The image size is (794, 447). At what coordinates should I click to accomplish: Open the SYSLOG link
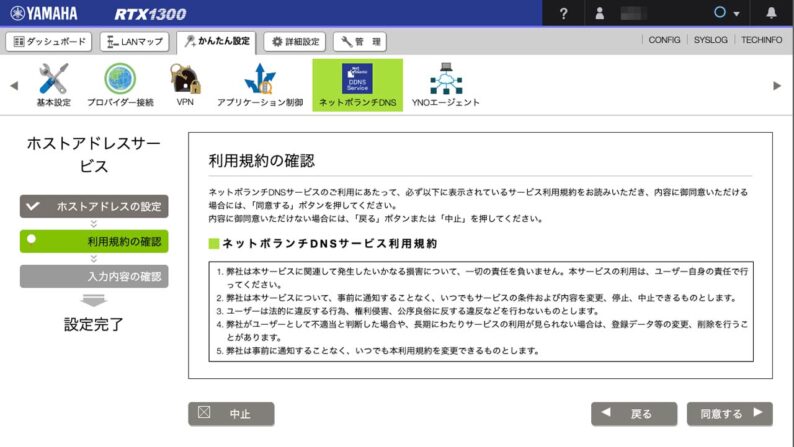[x=710, y=39]
